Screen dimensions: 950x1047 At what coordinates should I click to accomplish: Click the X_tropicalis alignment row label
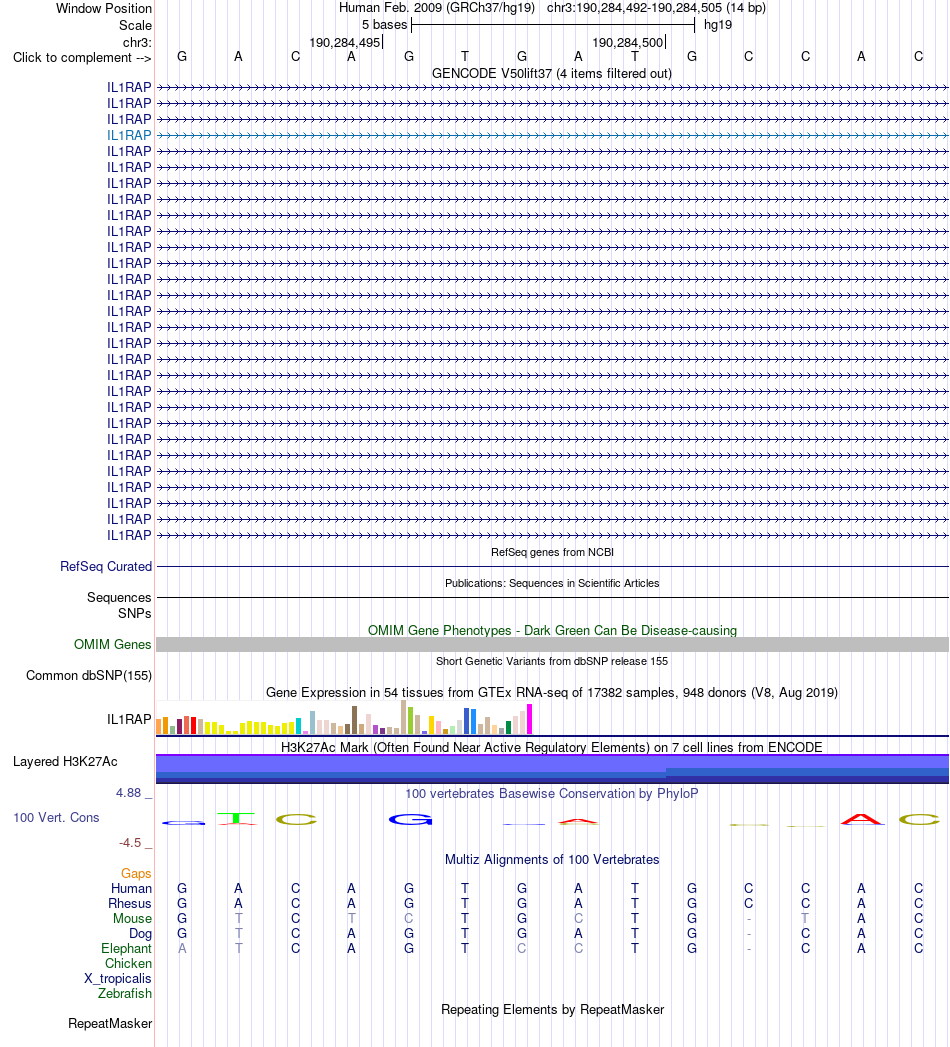click(x=117, y=978)
